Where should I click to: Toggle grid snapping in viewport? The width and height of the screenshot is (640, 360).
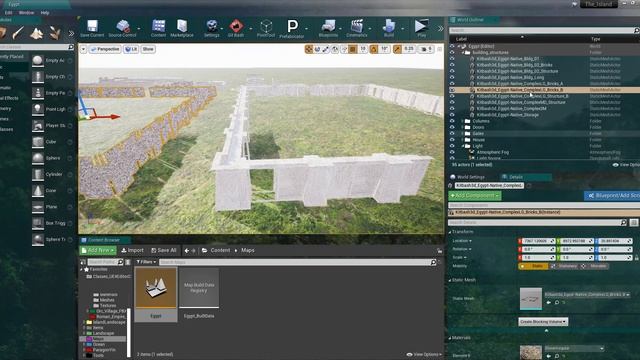(x=353, y=49)
